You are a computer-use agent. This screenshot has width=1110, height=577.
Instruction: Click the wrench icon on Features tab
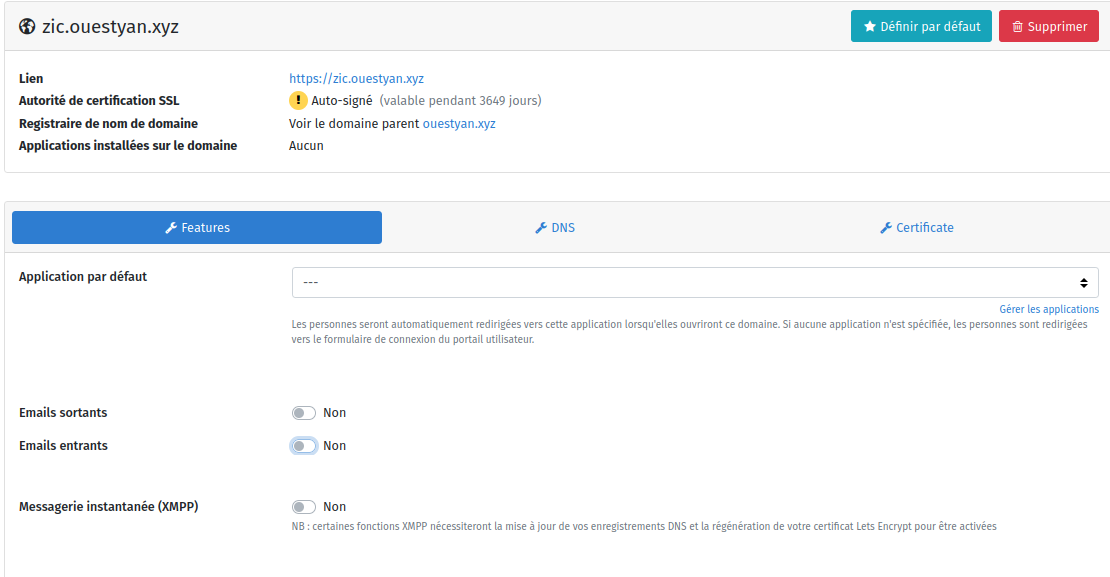[171, 228]
